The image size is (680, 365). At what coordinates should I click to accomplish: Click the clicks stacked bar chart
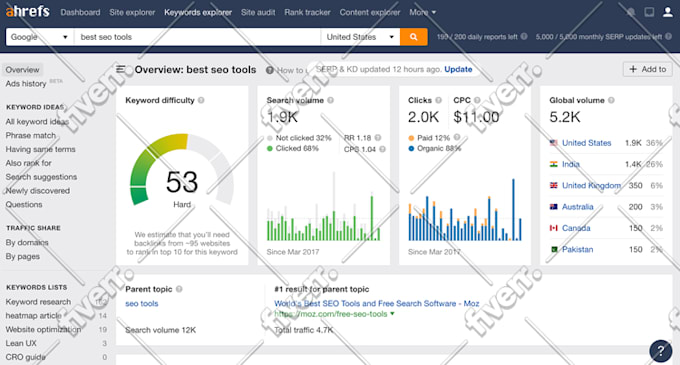[465, 210]
